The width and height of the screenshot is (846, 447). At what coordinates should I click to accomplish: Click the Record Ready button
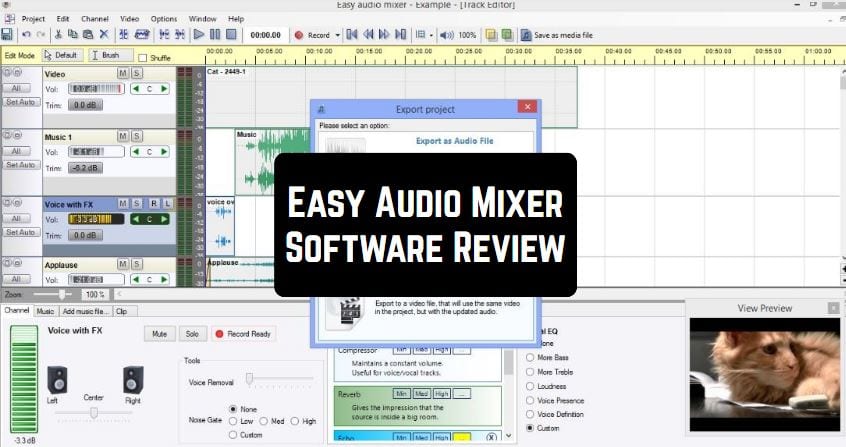tap(243, 334)
